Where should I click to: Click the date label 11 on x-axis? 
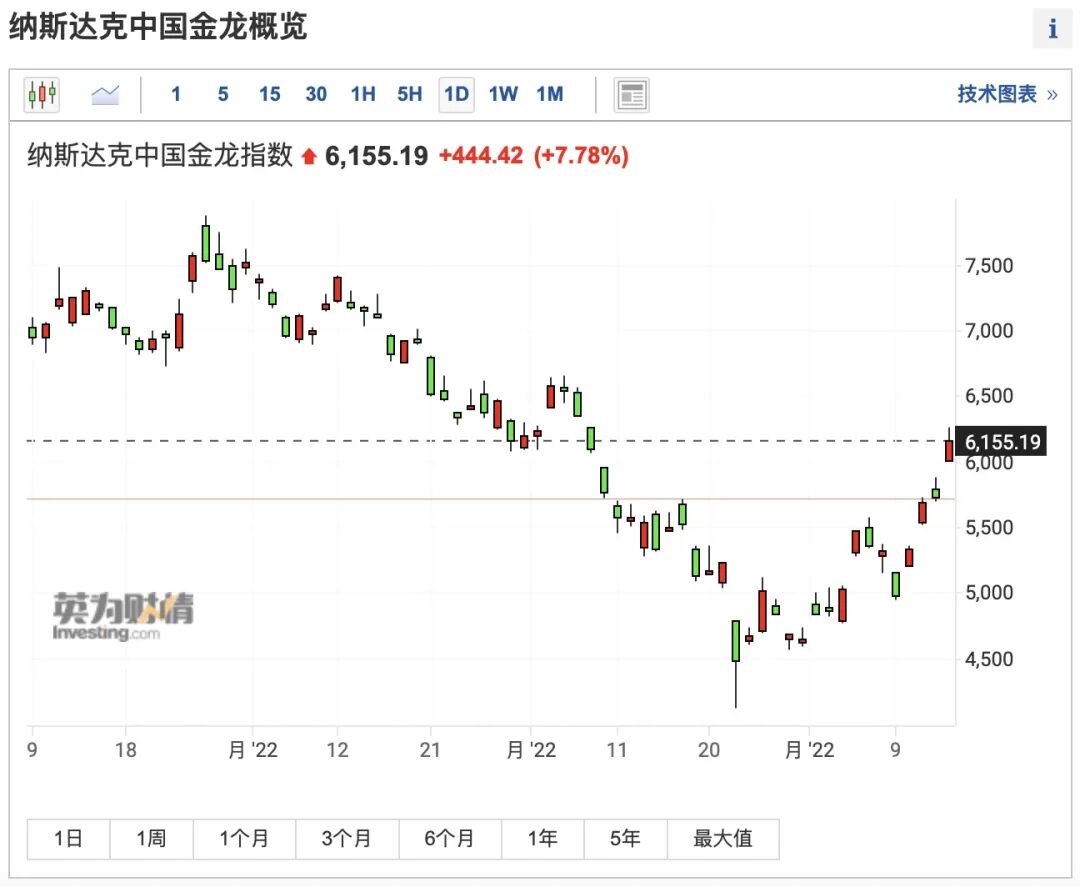coord(617,750)
